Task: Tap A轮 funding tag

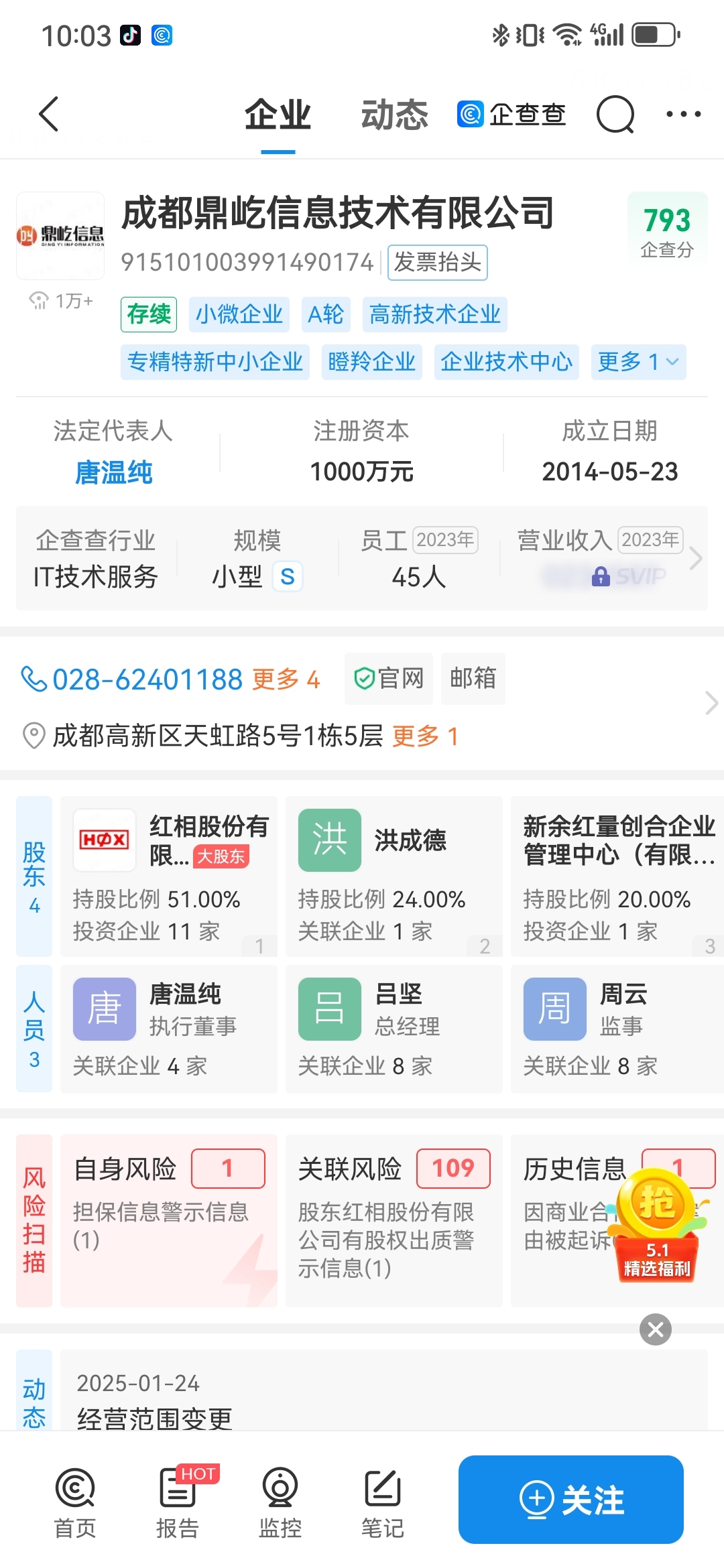Action: tap(326, 314)
